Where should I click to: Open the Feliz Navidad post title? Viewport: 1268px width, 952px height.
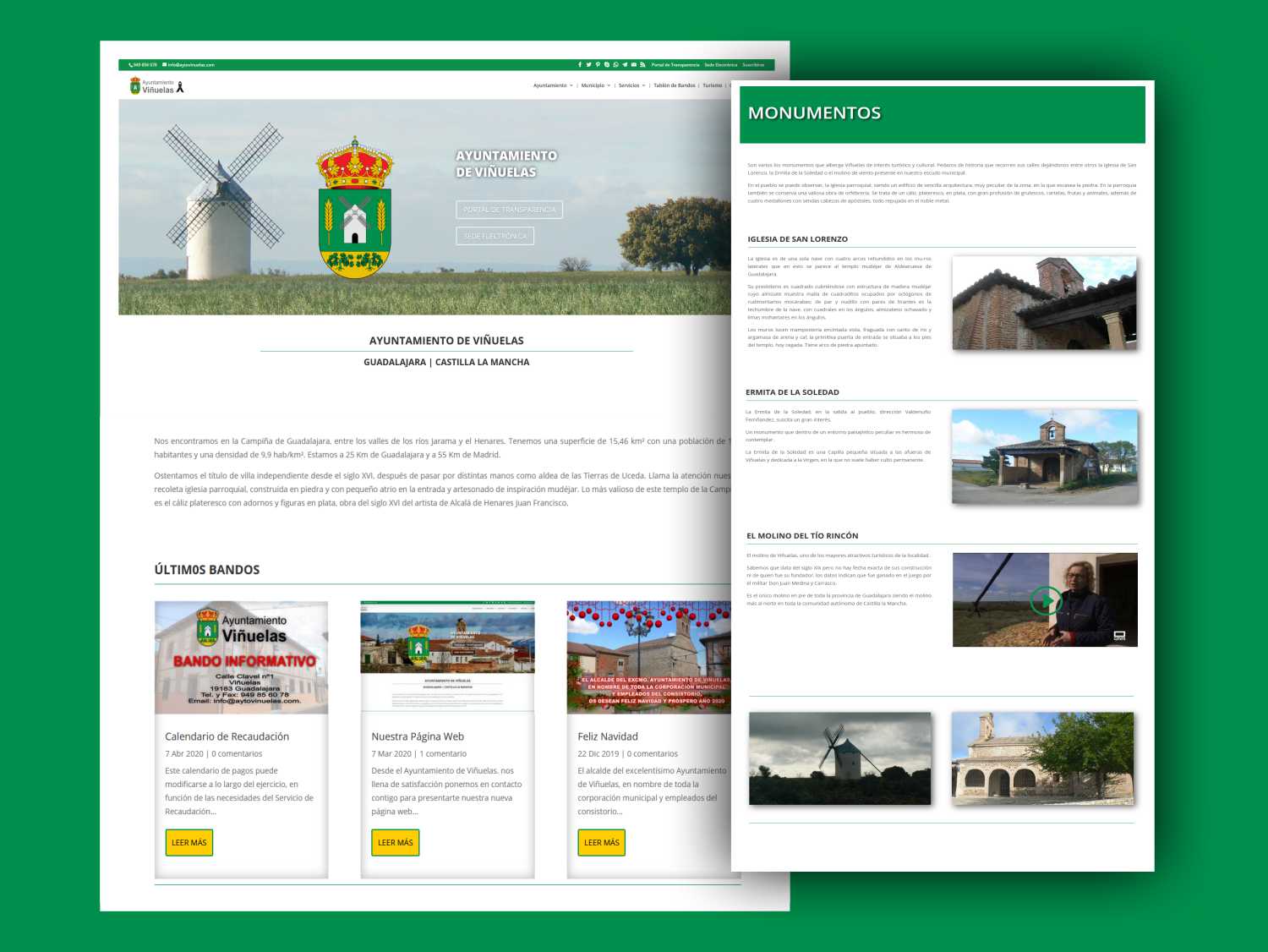point(608,736)
